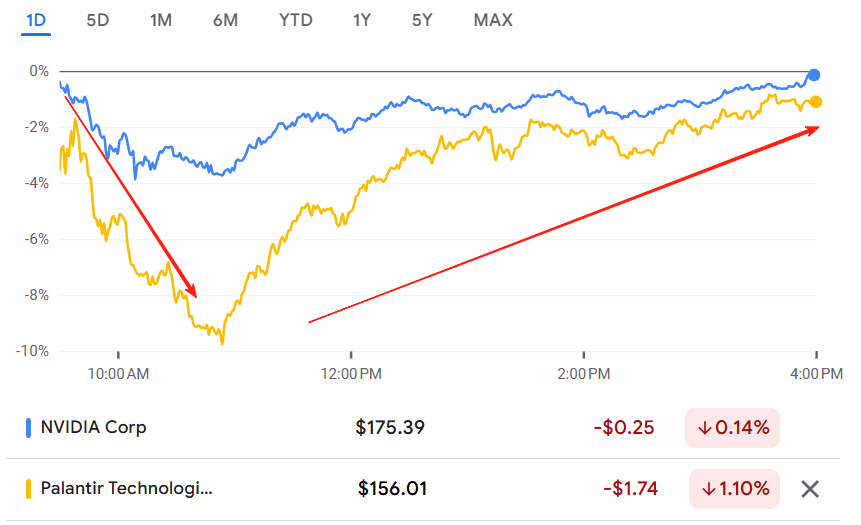Viewport: 861px width, 525px height.
Task: Switch chart to 1Y range
Action: 362,21
